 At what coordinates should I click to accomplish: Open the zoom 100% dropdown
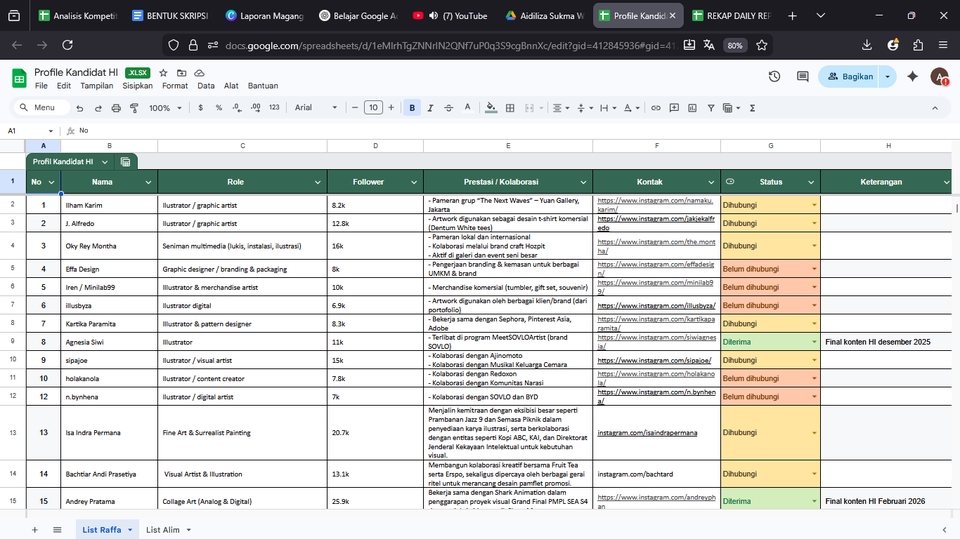pos(165,108)
